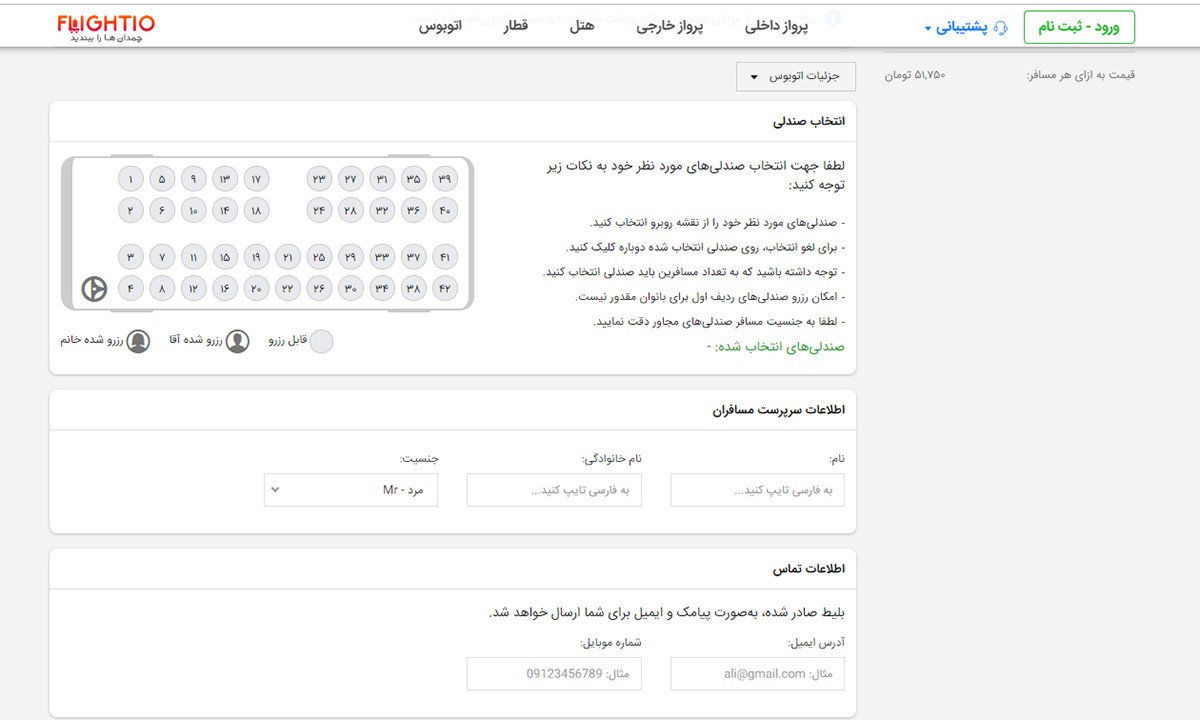Click the support headset icon
This screenshot has width=1200, height=720.
tap(1001, 28)
